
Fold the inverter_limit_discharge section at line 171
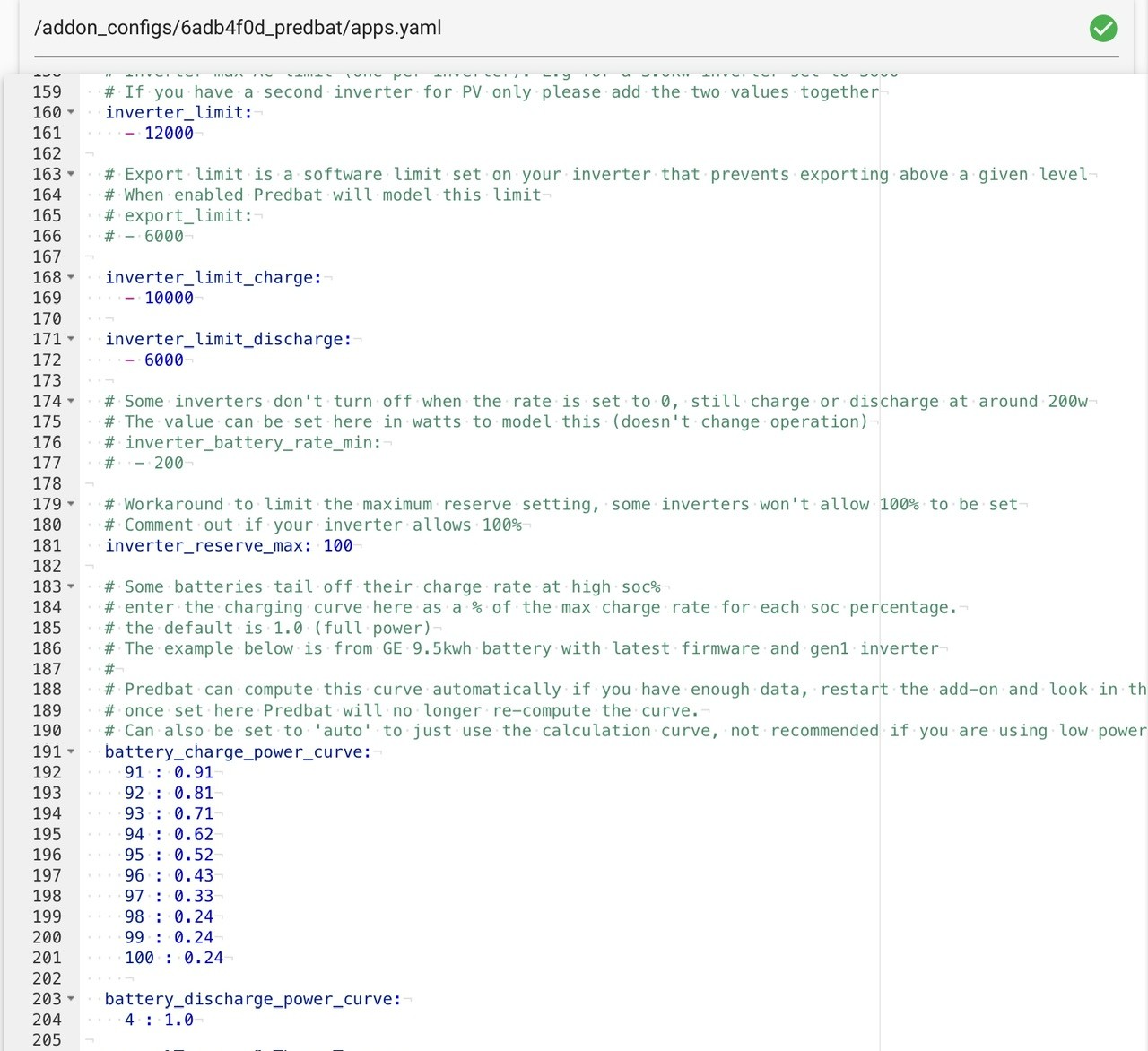click(x=71, y=339)
